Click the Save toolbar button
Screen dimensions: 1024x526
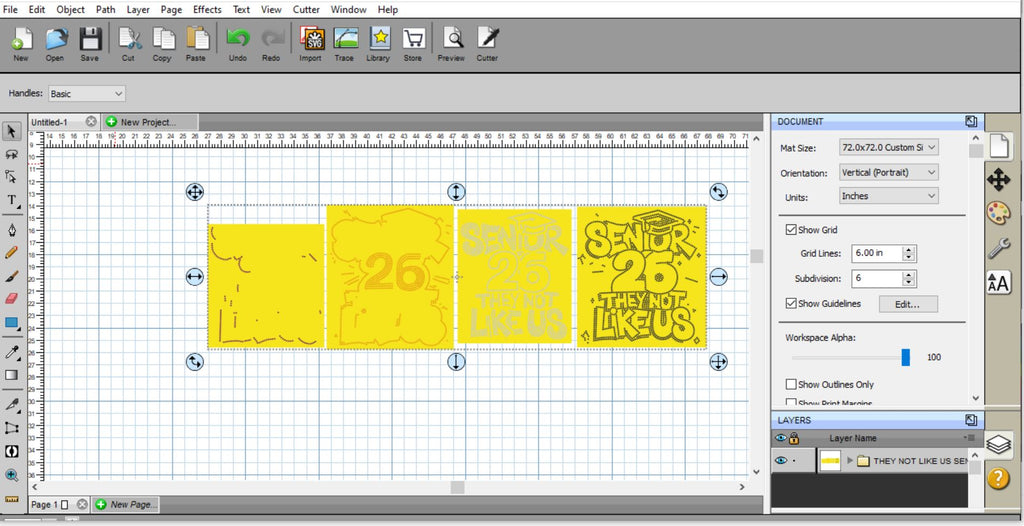click(x=90, y=44)
